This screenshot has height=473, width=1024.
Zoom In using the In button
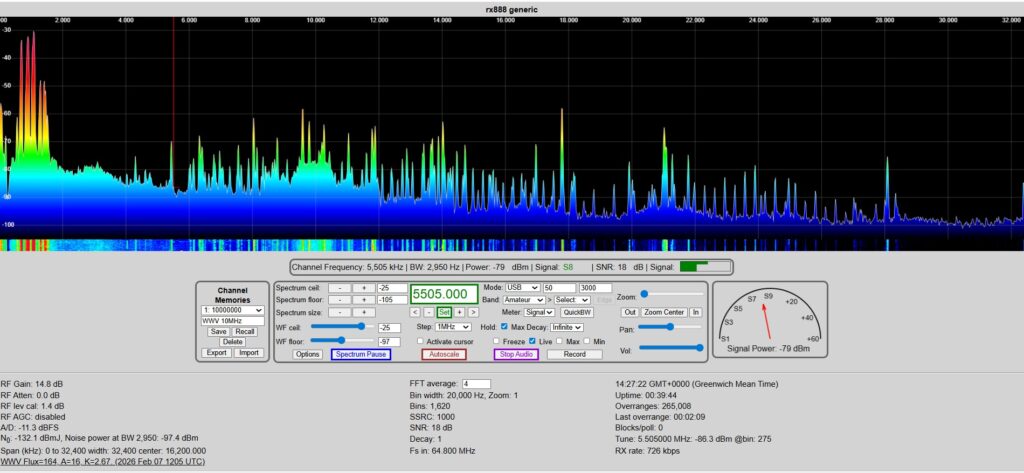[696, 312]
